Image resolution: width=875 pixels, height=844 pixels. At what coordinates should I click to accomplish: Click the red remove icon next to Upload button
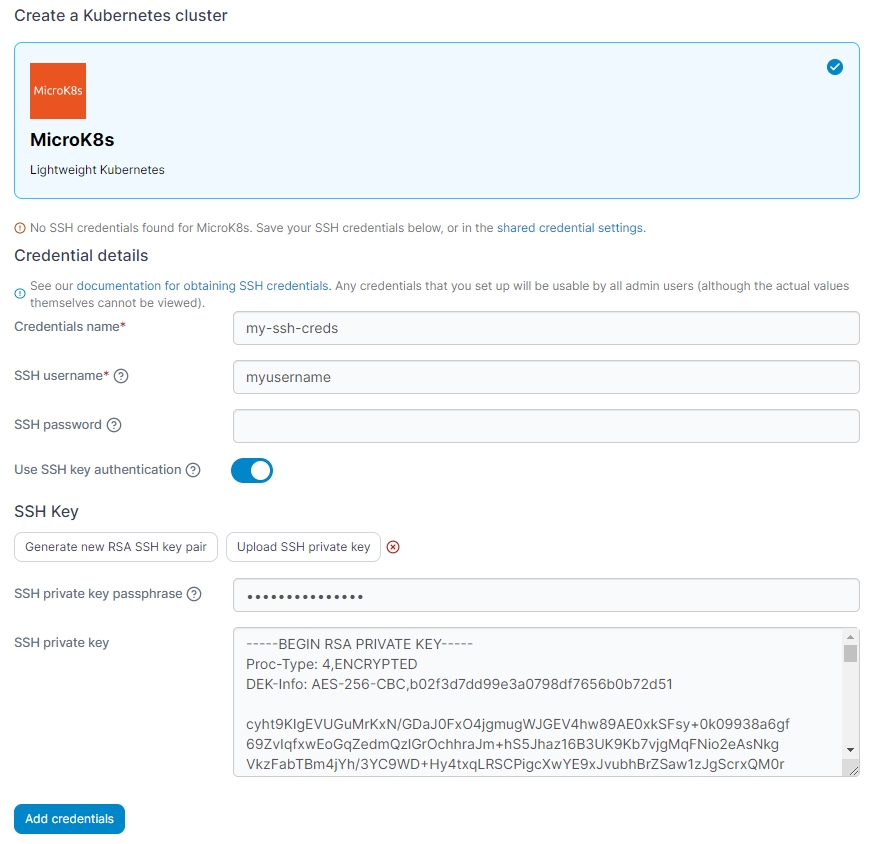(393, 547)
